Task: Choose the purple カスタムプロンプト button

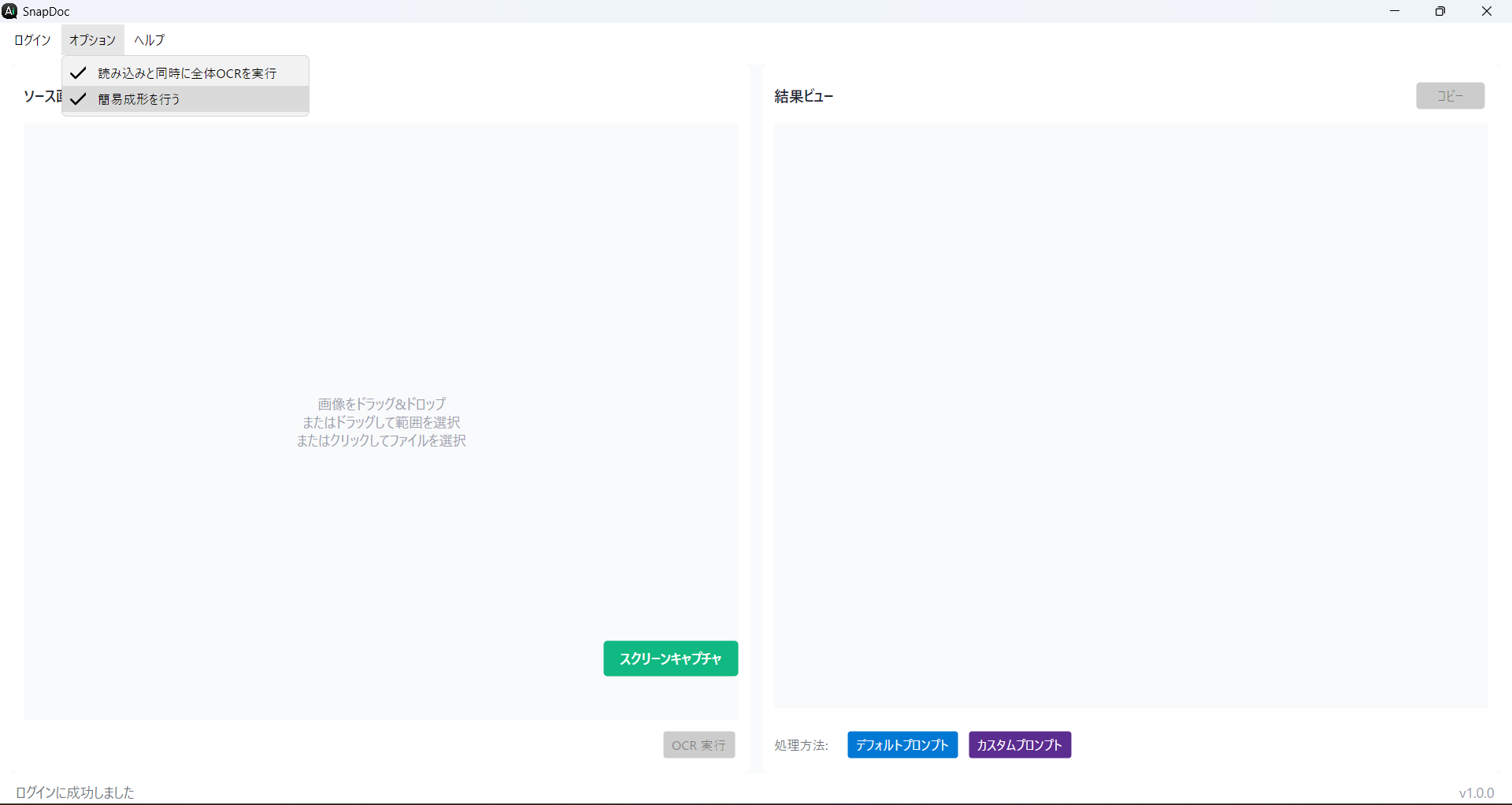Action: click(x=1020, y=745)
